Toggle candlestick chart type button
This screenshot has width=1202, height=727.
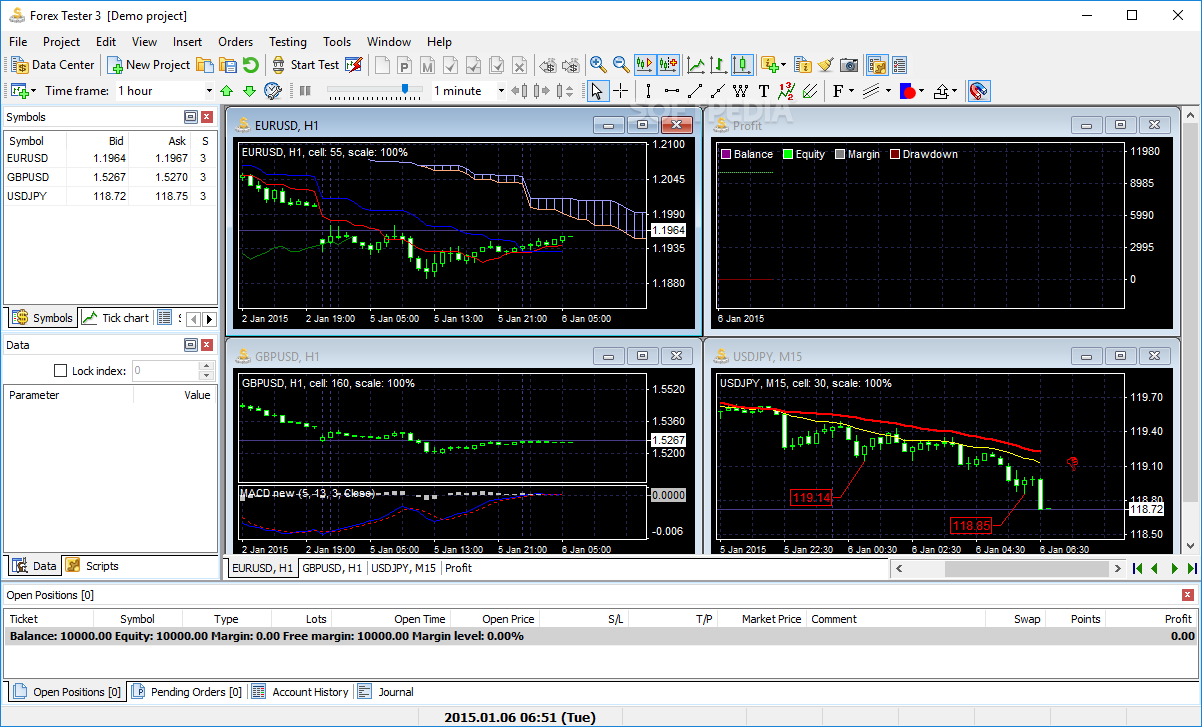point(741,65)
